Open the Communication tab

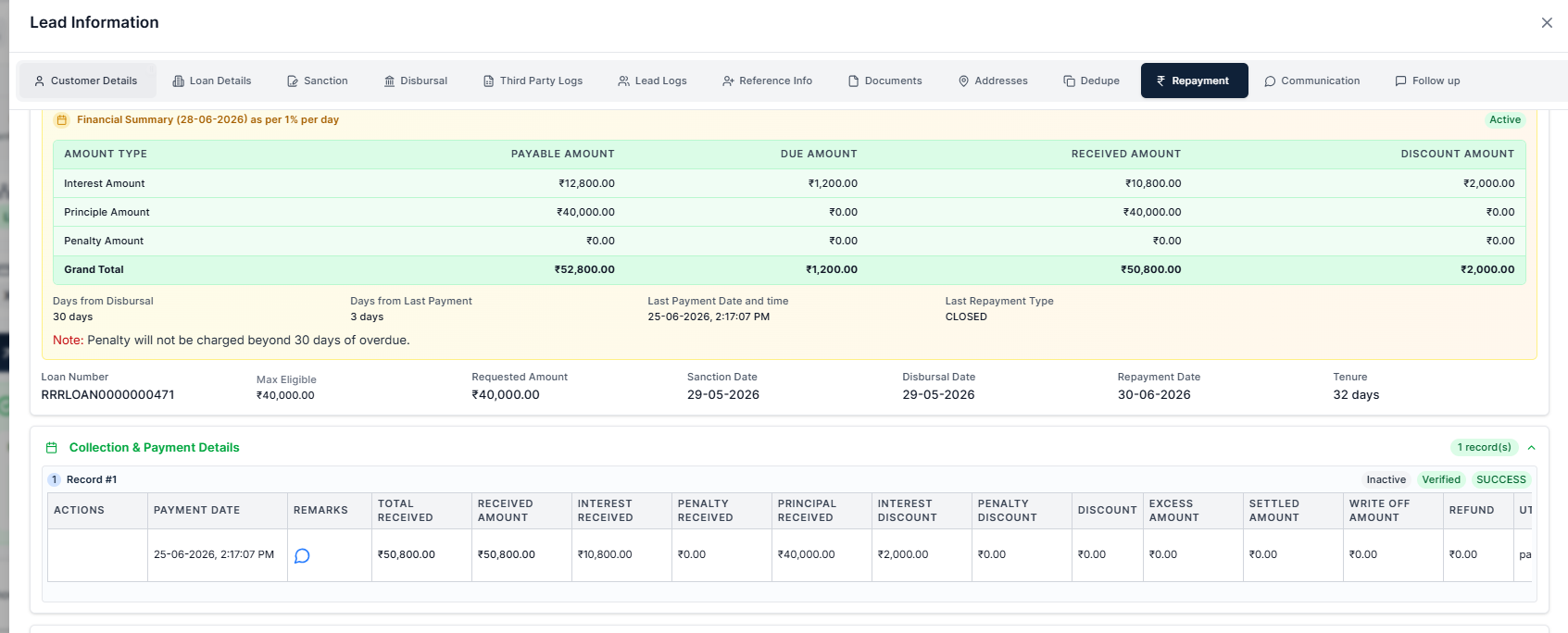pos(1312,81)
